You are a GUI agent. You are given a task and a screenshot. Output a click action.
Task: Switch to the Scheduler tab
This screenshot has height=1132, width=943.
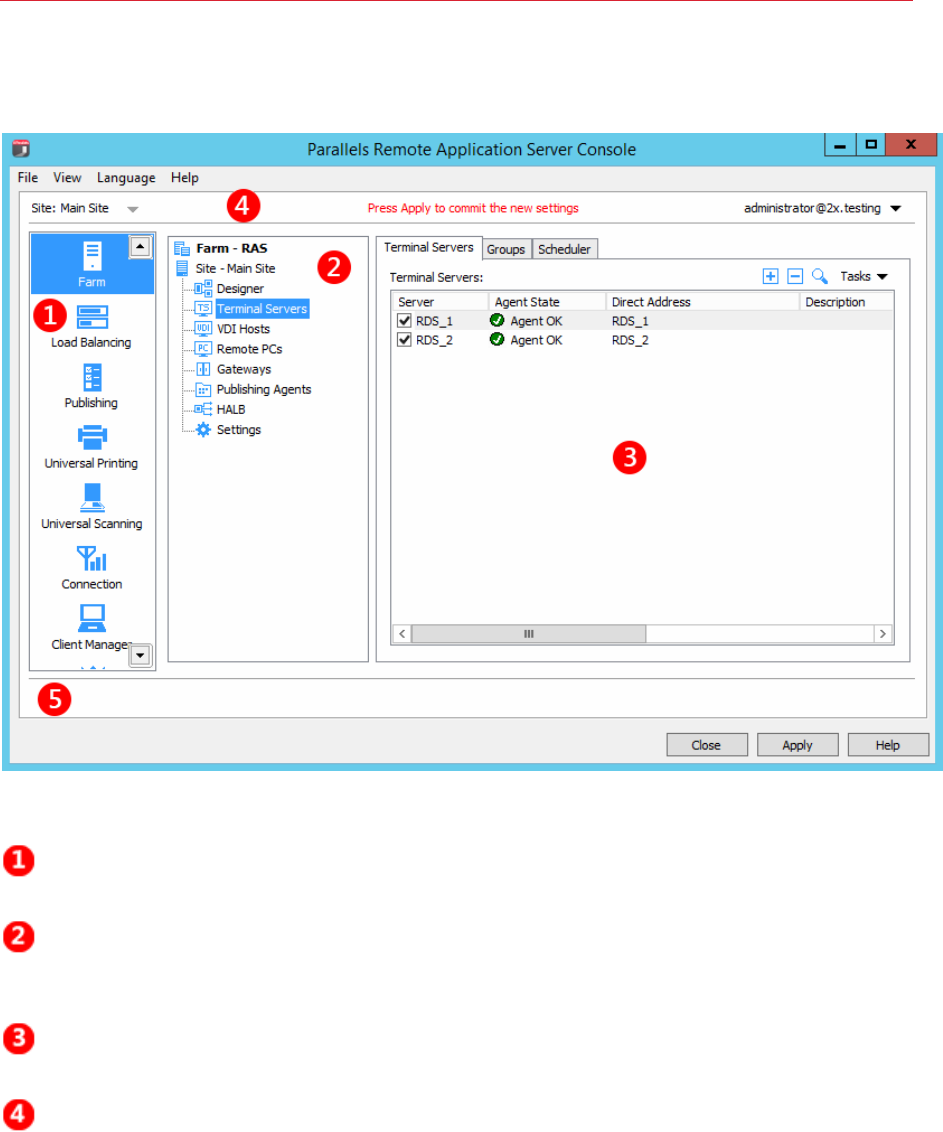[565, 249]
